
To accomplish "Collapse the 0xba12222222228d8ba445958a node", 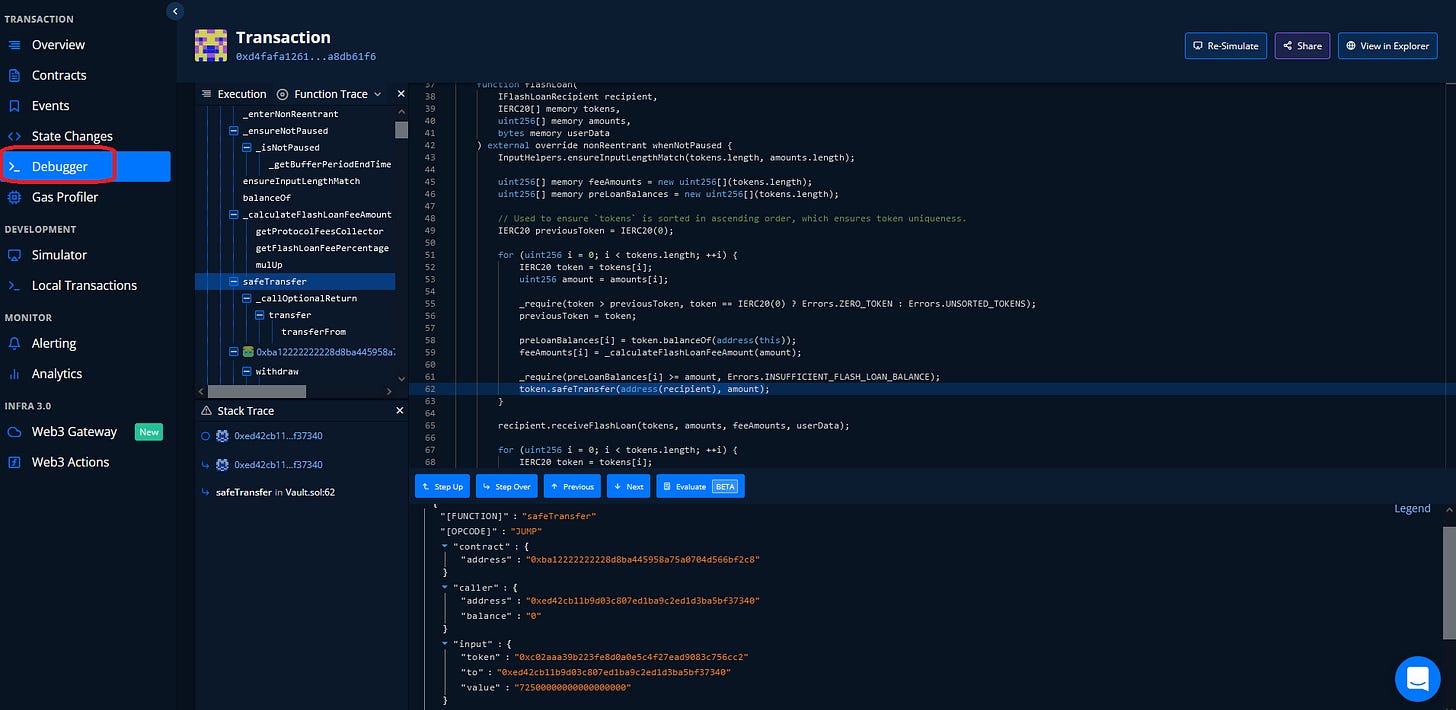I will [234, 352].
